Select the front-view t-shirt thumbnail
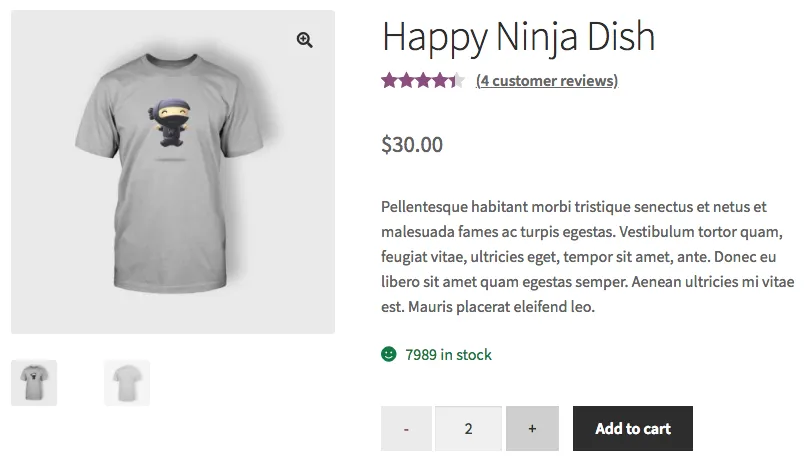The height and width of the screenshot is (475, 808). point(34,382)
